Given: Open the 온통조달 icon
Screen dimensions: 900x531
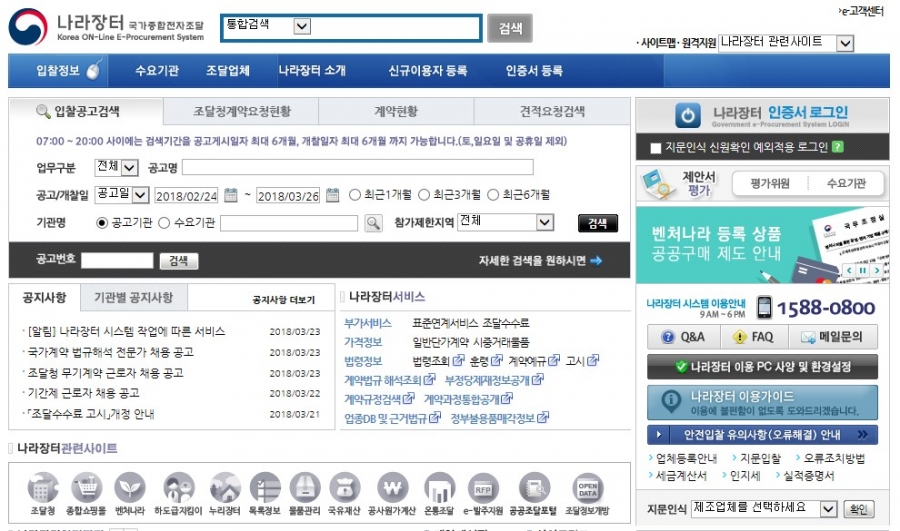Looking at the screenshot, I should tap(439, 488).
